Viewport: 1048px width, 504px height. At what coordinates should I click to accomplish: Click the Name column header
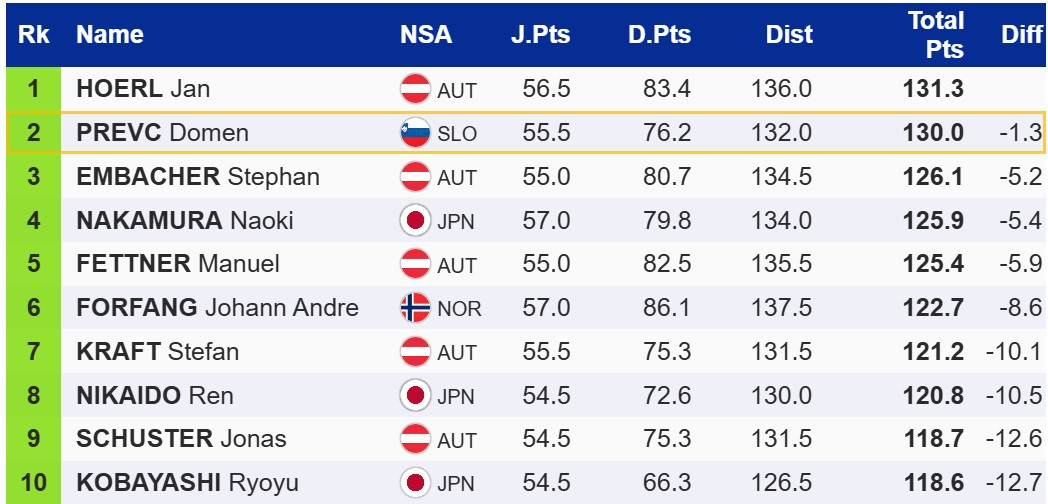(110, 35)
